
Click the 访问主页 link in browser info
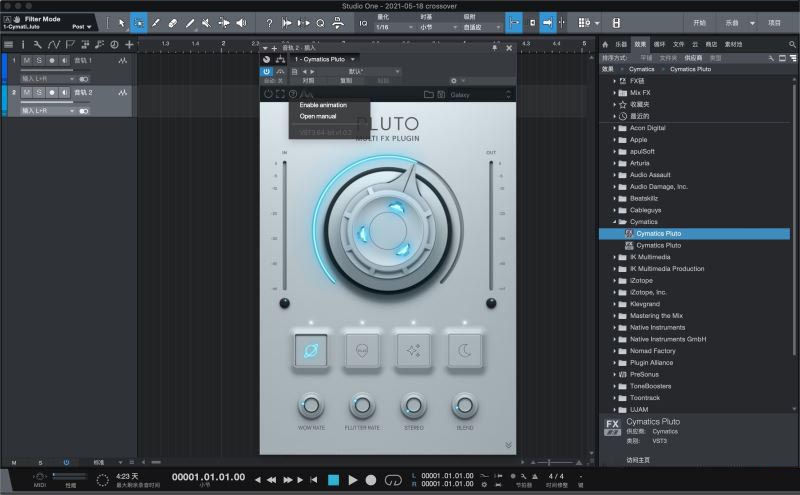pyautogui.click(x=638, y=460)
